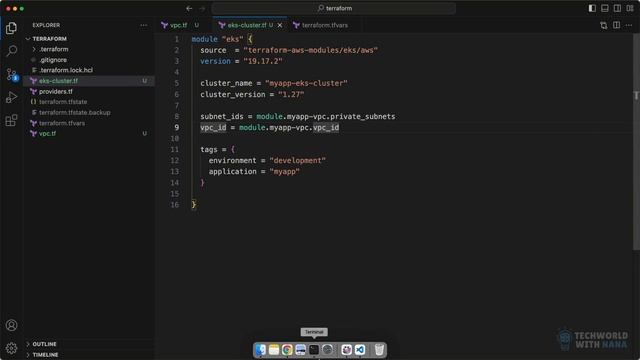Switch to the terraform.tfvars tab
640x360 pixels.
coord(324,25)
